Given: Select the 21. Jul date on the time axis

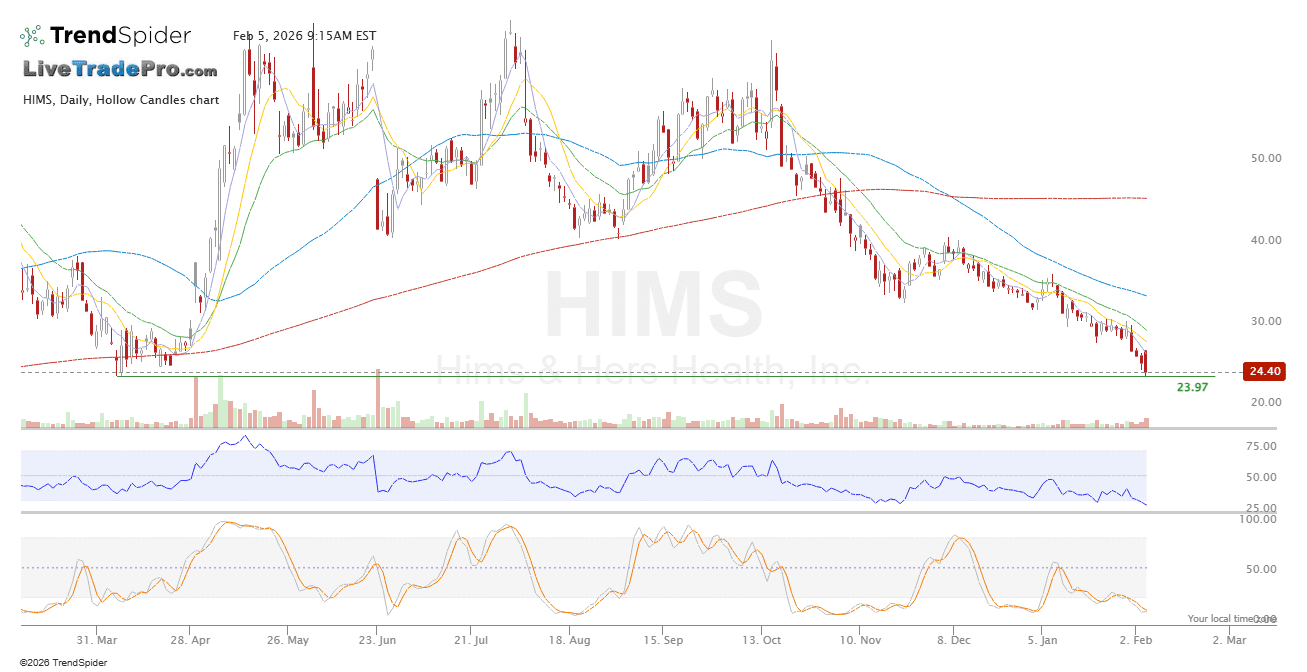Looking at the screenshot, I should click(x=472, y=639).
